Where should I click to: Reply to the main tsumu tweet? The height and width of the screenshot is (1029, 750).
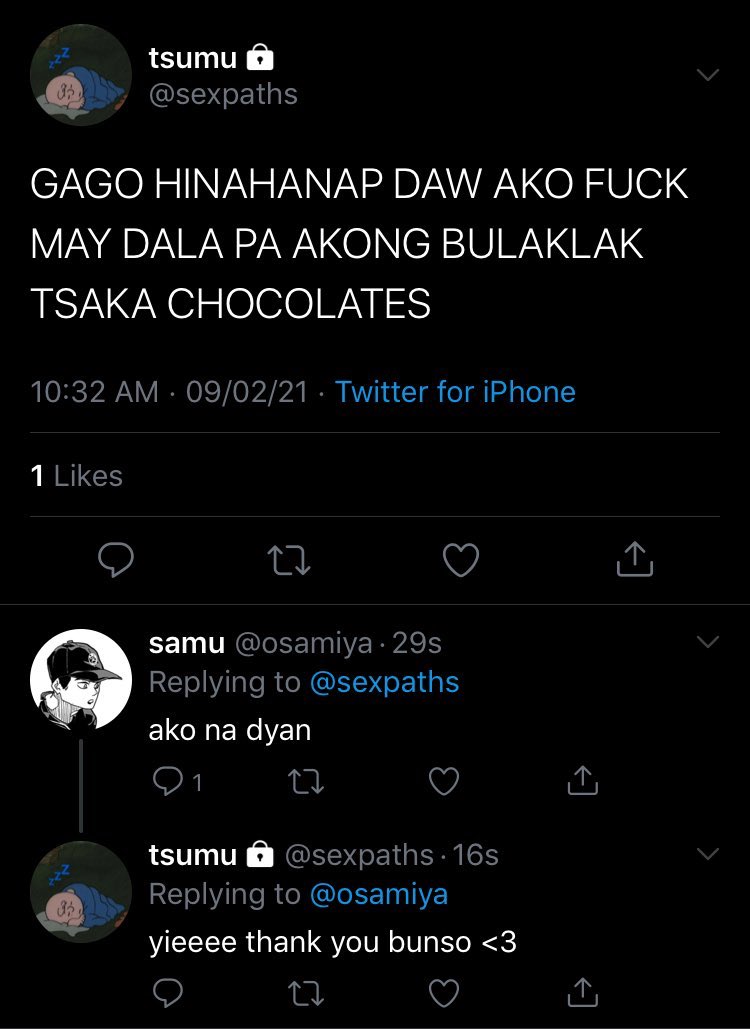(115, 560)
